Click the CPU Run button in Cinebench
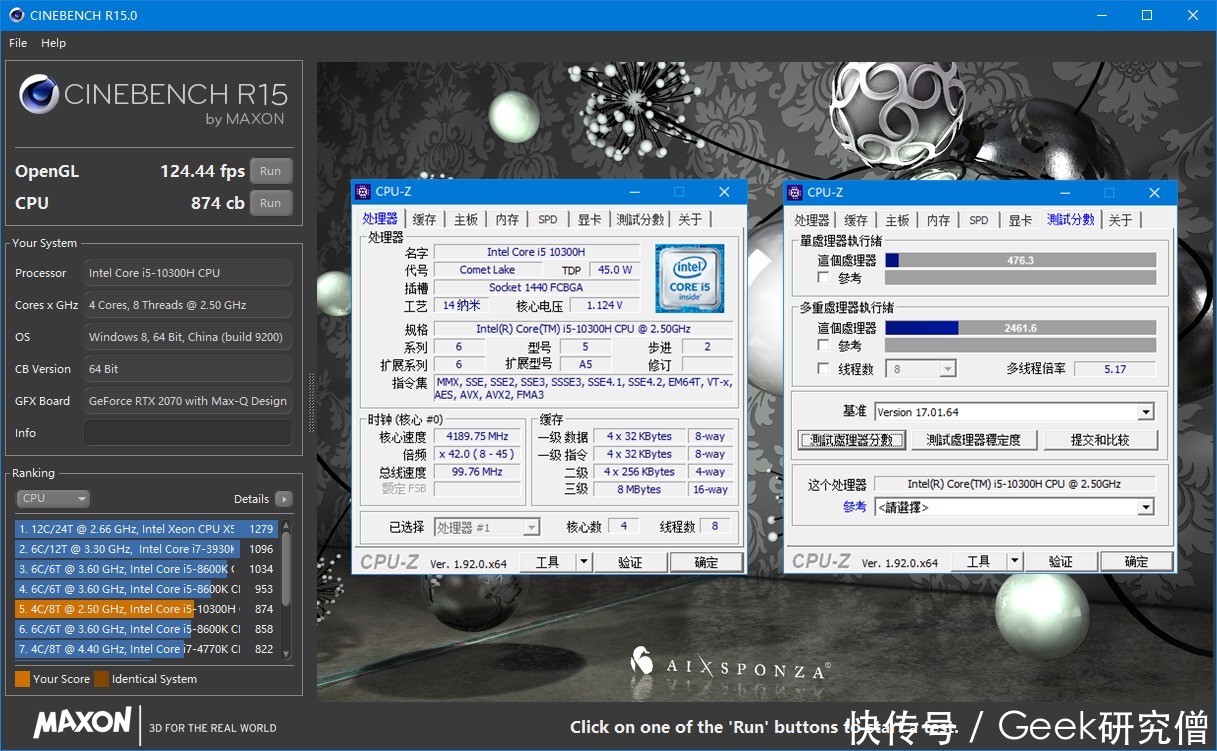 pyautogui.click(x=270, y=203)
